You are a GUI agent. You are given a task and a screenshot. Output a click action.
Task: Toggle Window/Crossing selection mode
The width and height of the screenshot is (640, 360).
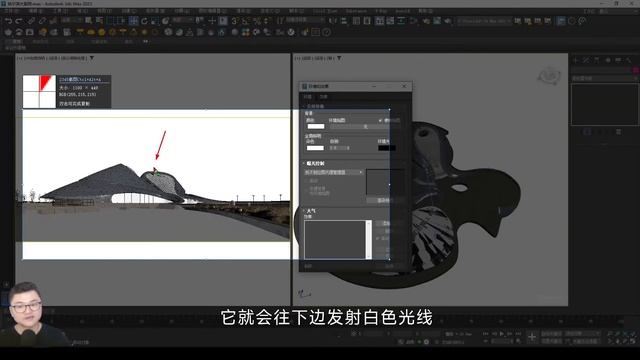[121, 20]
